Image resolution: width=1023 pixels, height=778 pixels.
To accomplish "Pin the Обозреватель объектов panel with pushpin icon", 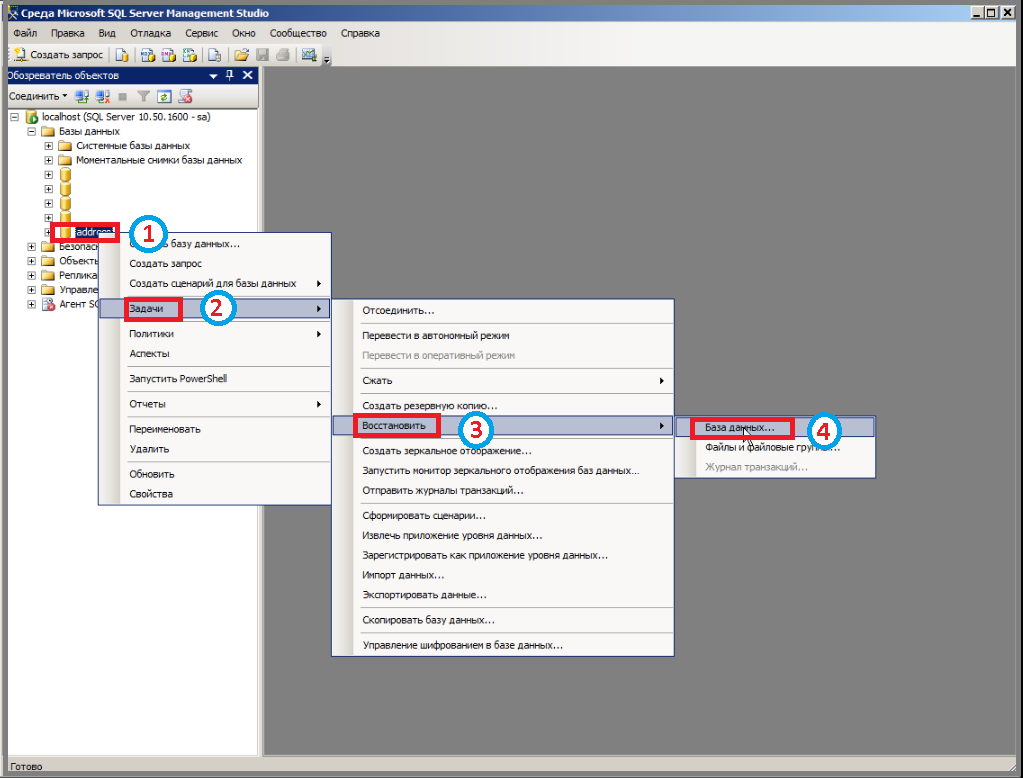I will pyautogui.click(x=230, y=75).
